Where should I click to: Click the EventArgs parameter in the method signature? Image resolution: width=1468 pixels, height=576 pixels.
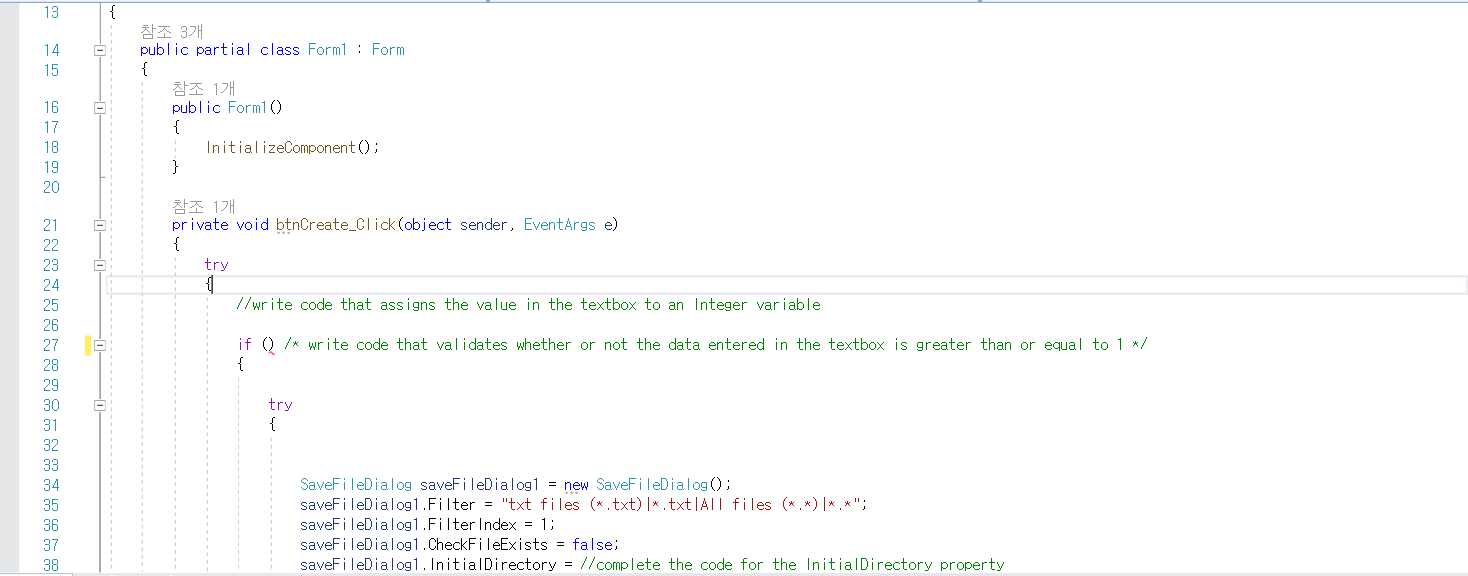[559, 224]
